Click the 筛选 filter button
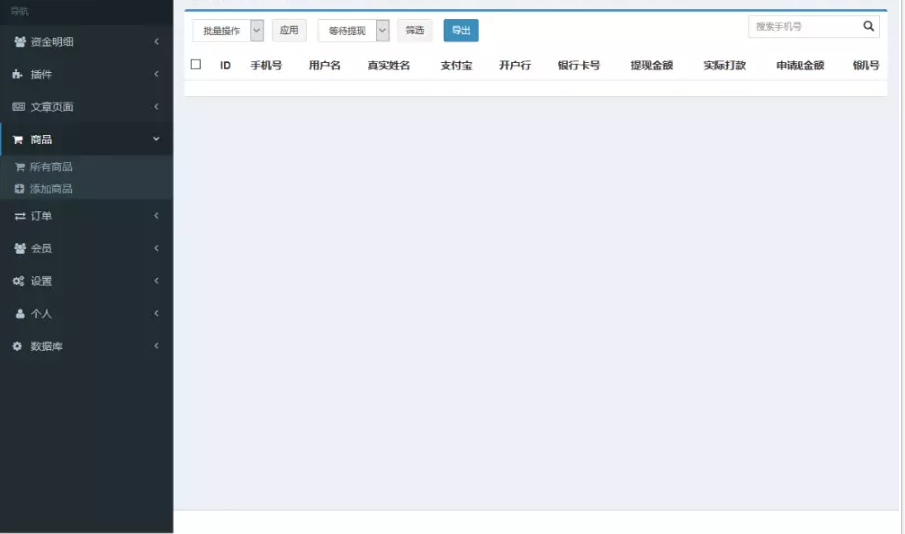The height and width of the screenshot is (534, 905). (x=414, y=31)
